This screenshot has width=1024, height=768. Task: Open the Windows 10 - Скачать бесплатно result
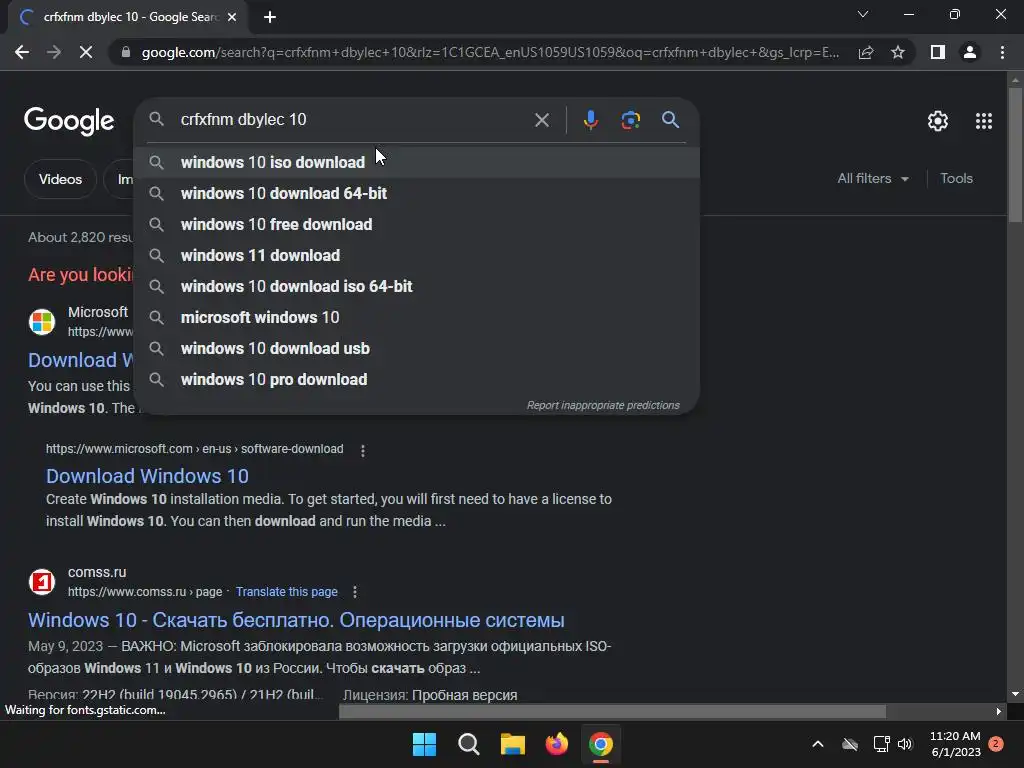(296, 620)
